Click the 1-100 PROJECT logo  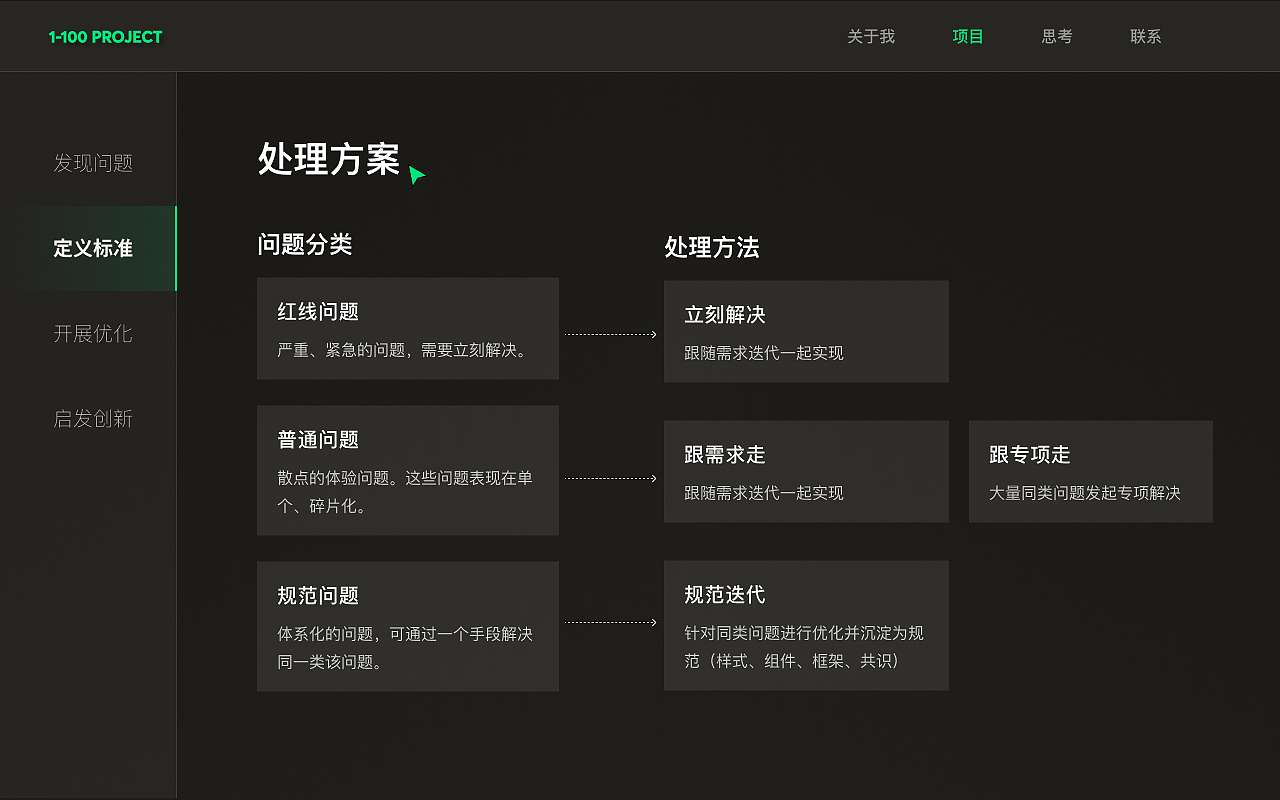click(x=105, y=36)
